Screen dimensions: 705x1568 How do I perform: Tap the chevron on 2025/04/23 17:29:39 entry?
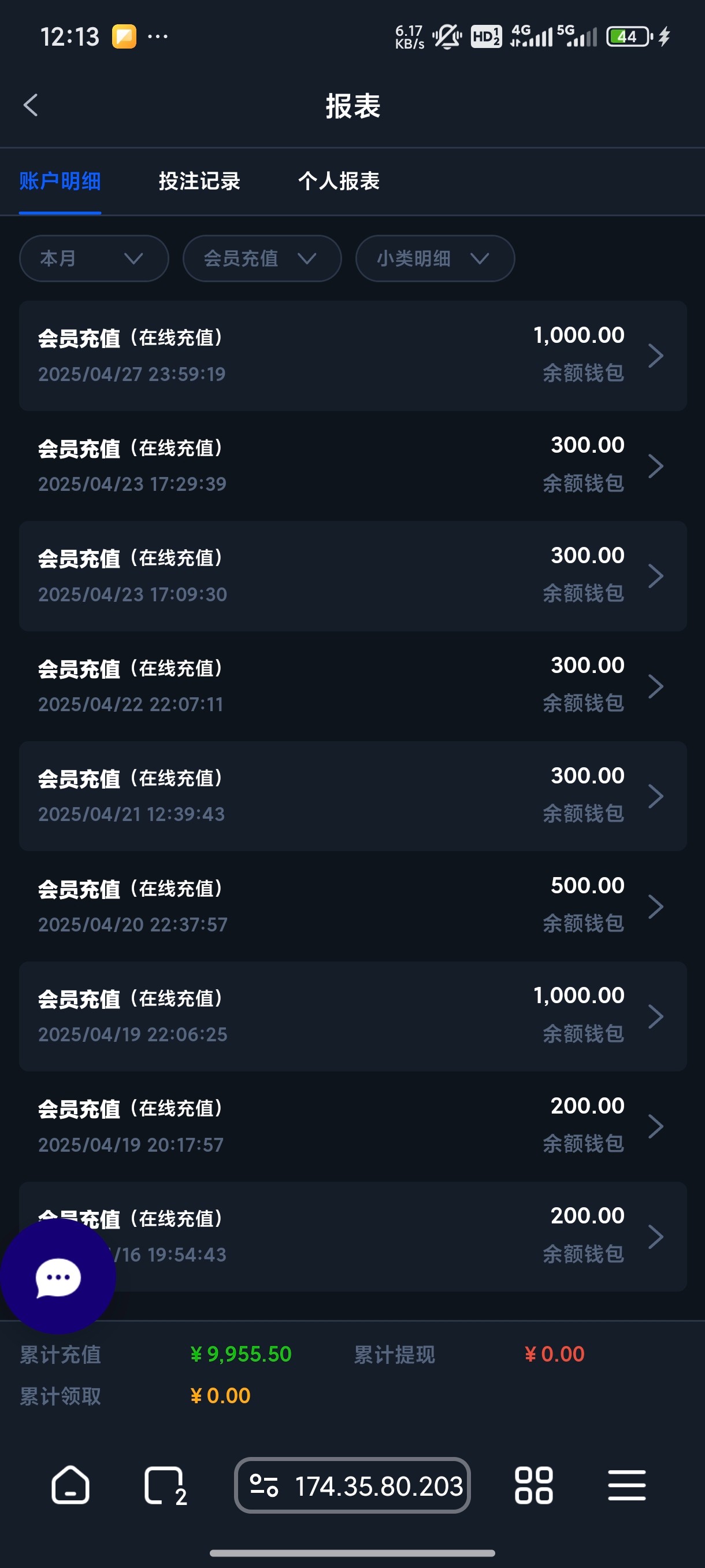(x=655, y=466)
